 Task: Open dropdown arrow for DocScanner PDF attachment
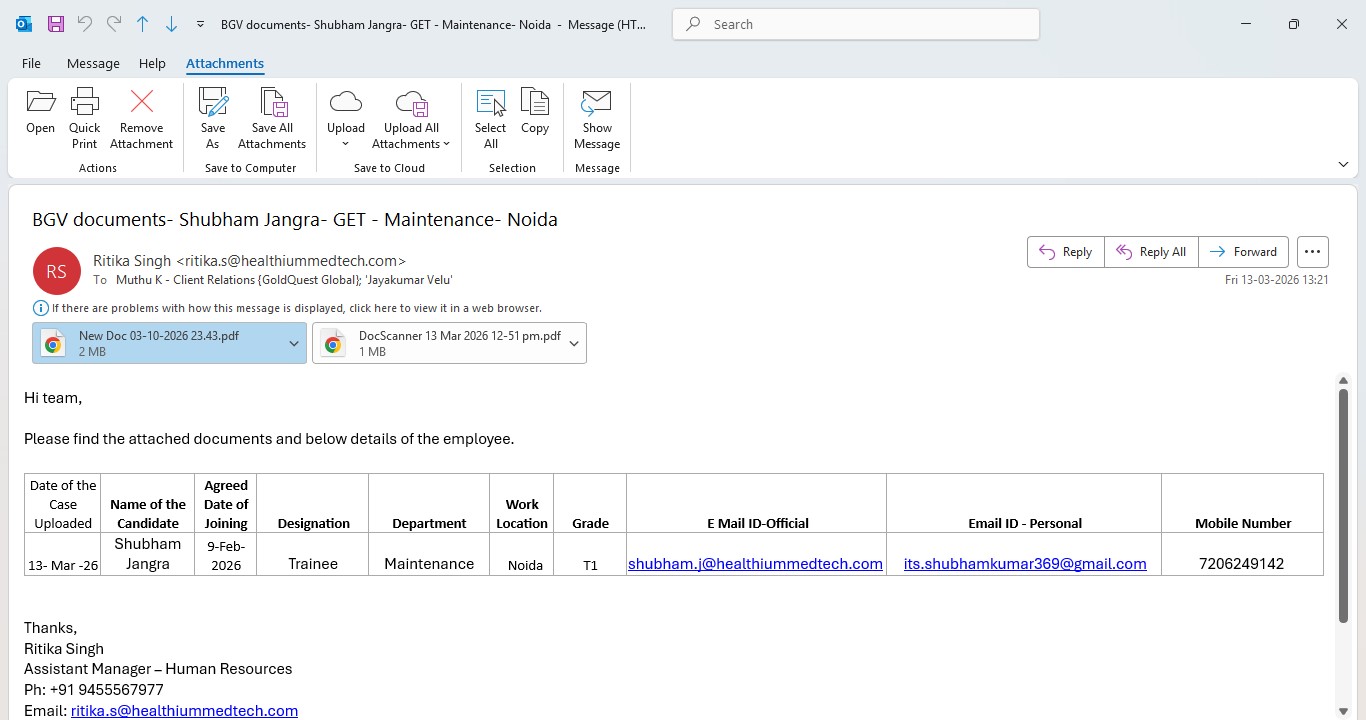[574, 343]
